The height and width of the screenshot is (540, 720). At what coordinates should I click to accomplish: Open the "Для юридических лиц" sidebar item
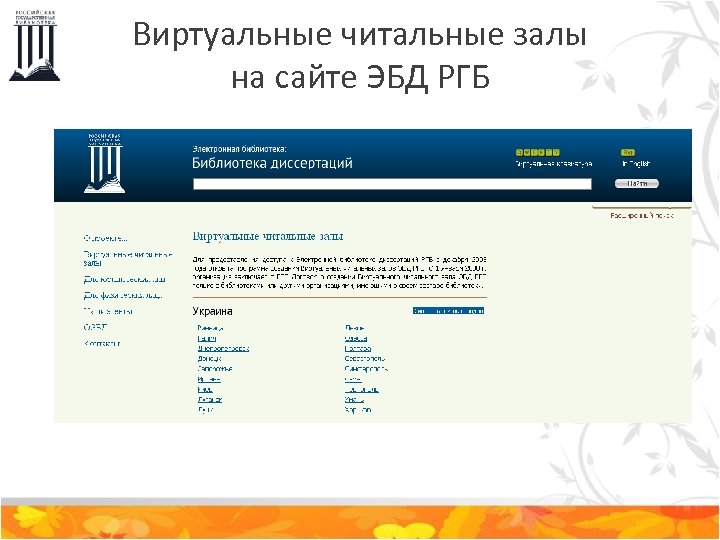click(x=124, y=279)
